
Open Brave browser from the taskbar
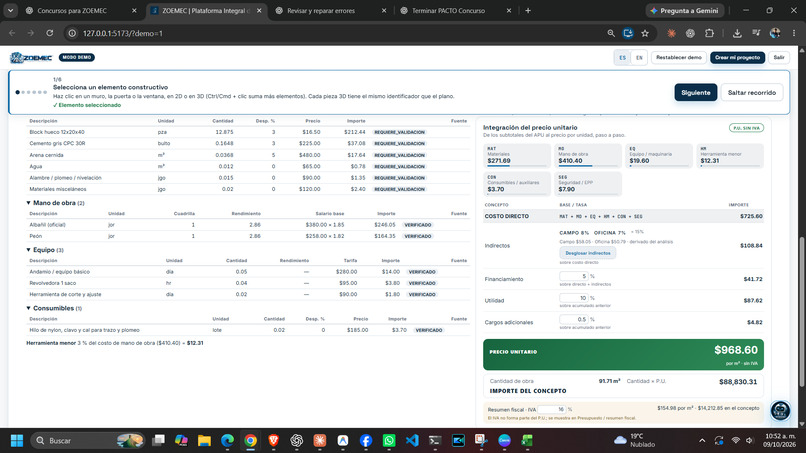pyautogui.click(x=273, y=441)
